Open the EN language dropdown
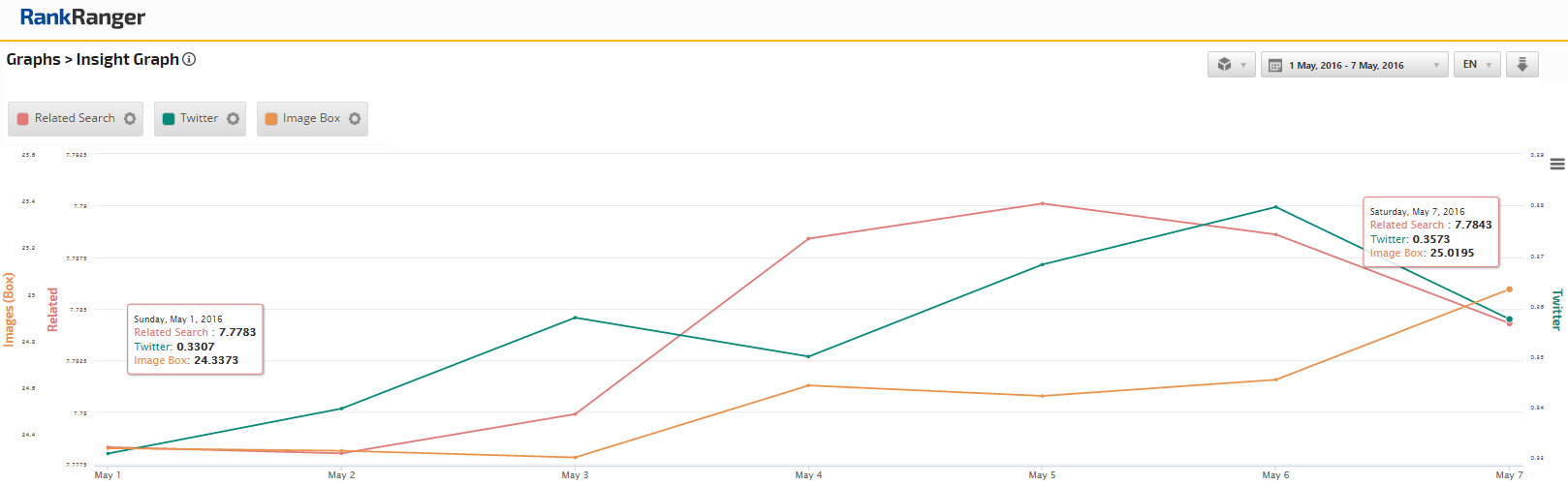 click(x=1477, y=65)
